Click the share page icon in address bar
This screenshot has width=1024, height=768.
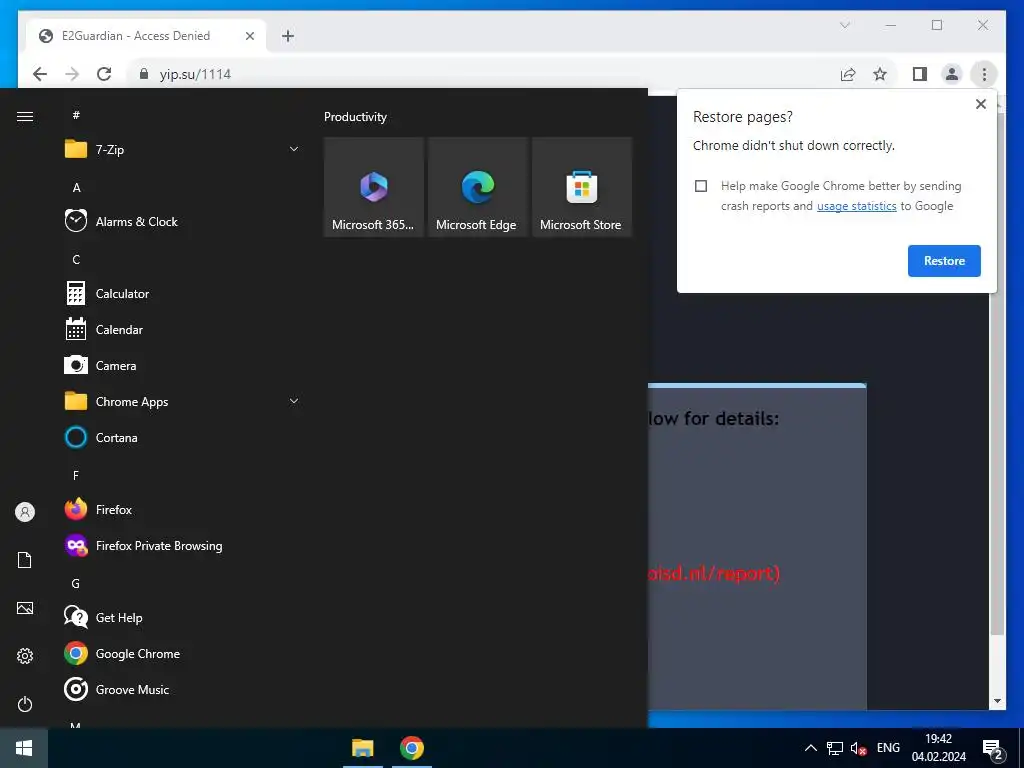(x=848, y=74)
